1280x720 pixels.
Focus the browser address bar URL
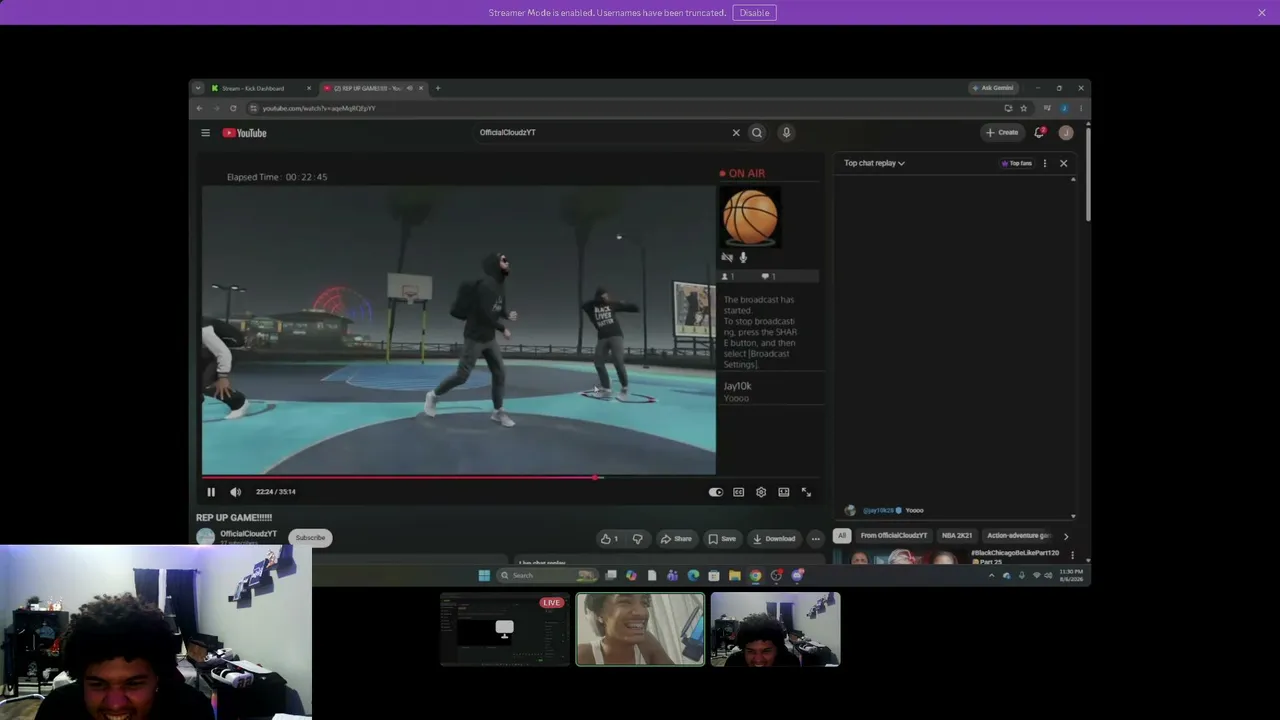(x=319, y=108)
